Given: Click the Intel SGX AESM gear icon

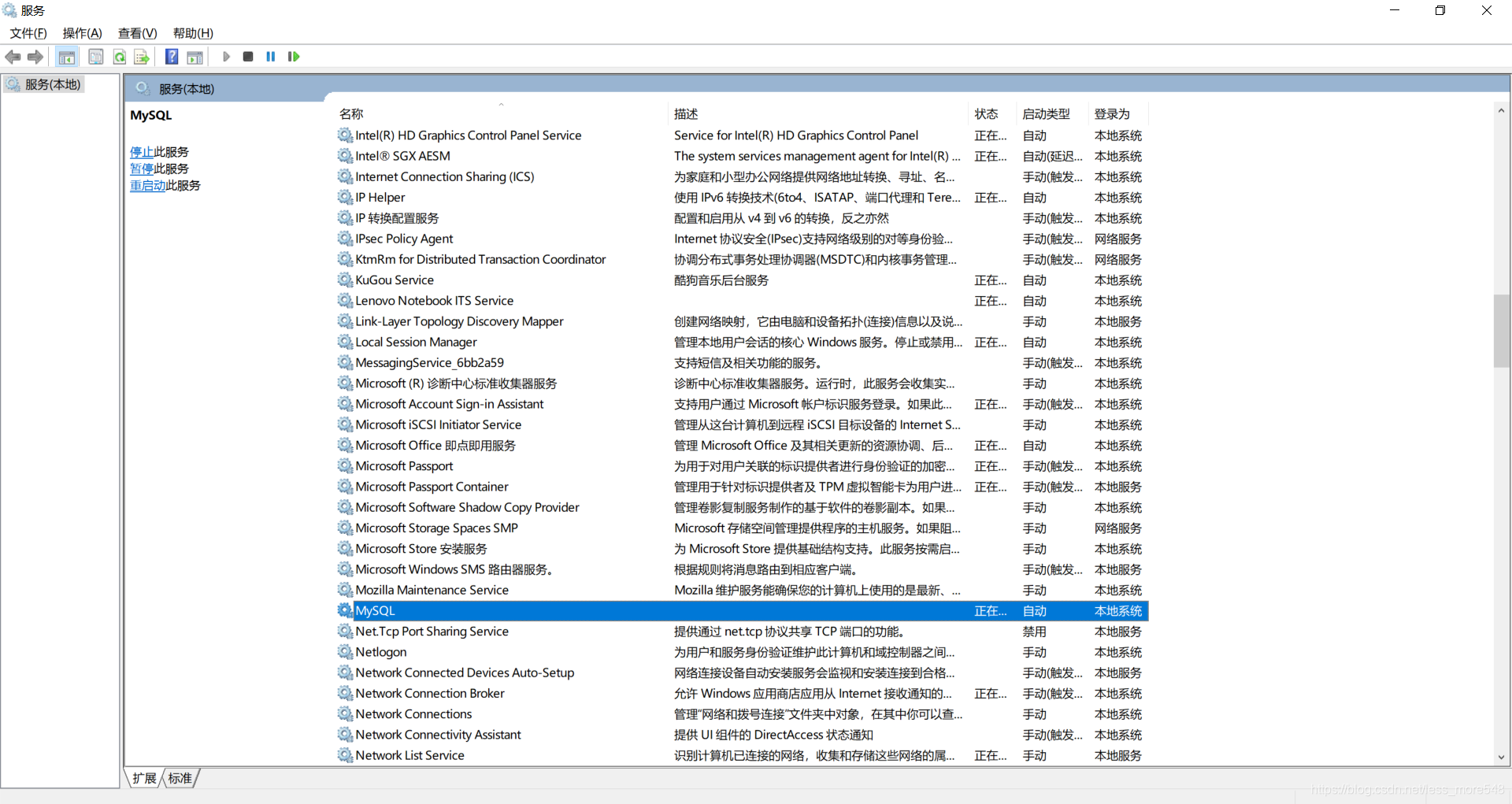Looking at the screenshot, I should click(x=345, y=156).
